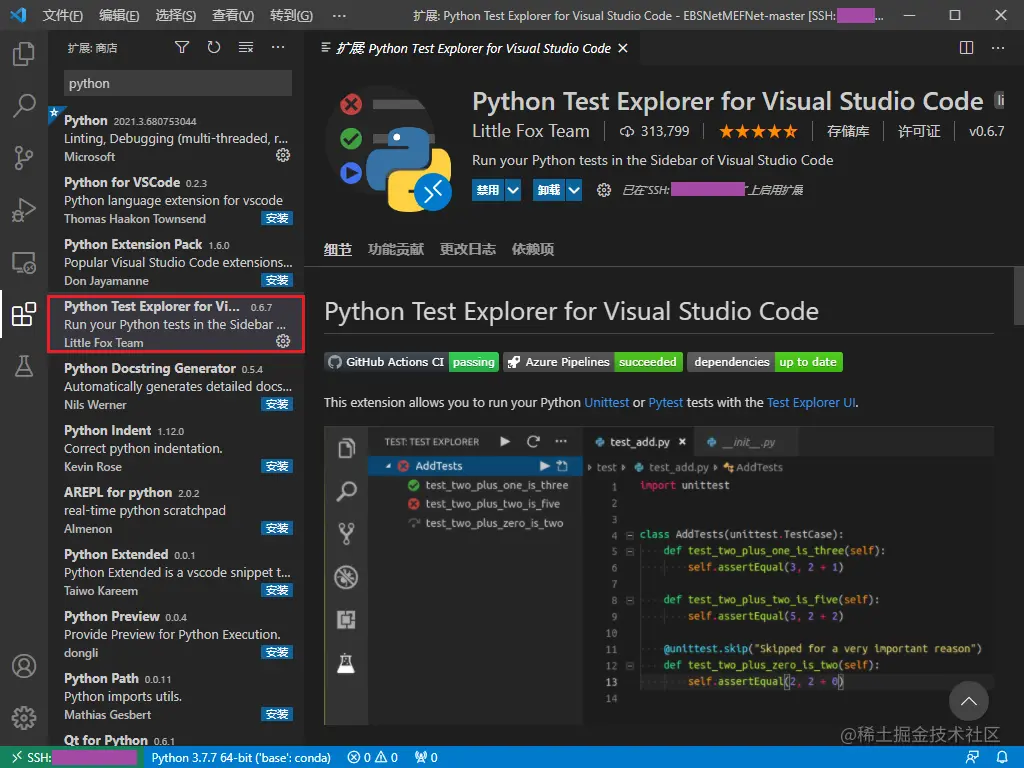The height and width of the screenshot is (768, 1024).
Task: Select Python interpreter in status bar
Action: point(241,757)
